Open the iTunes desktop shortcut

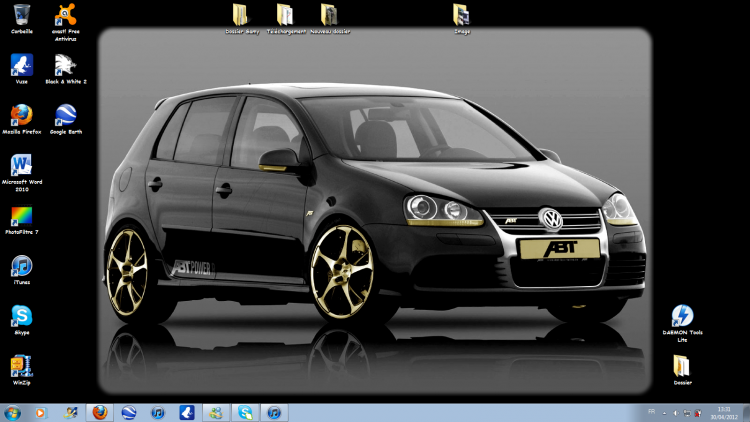[22, 270]
